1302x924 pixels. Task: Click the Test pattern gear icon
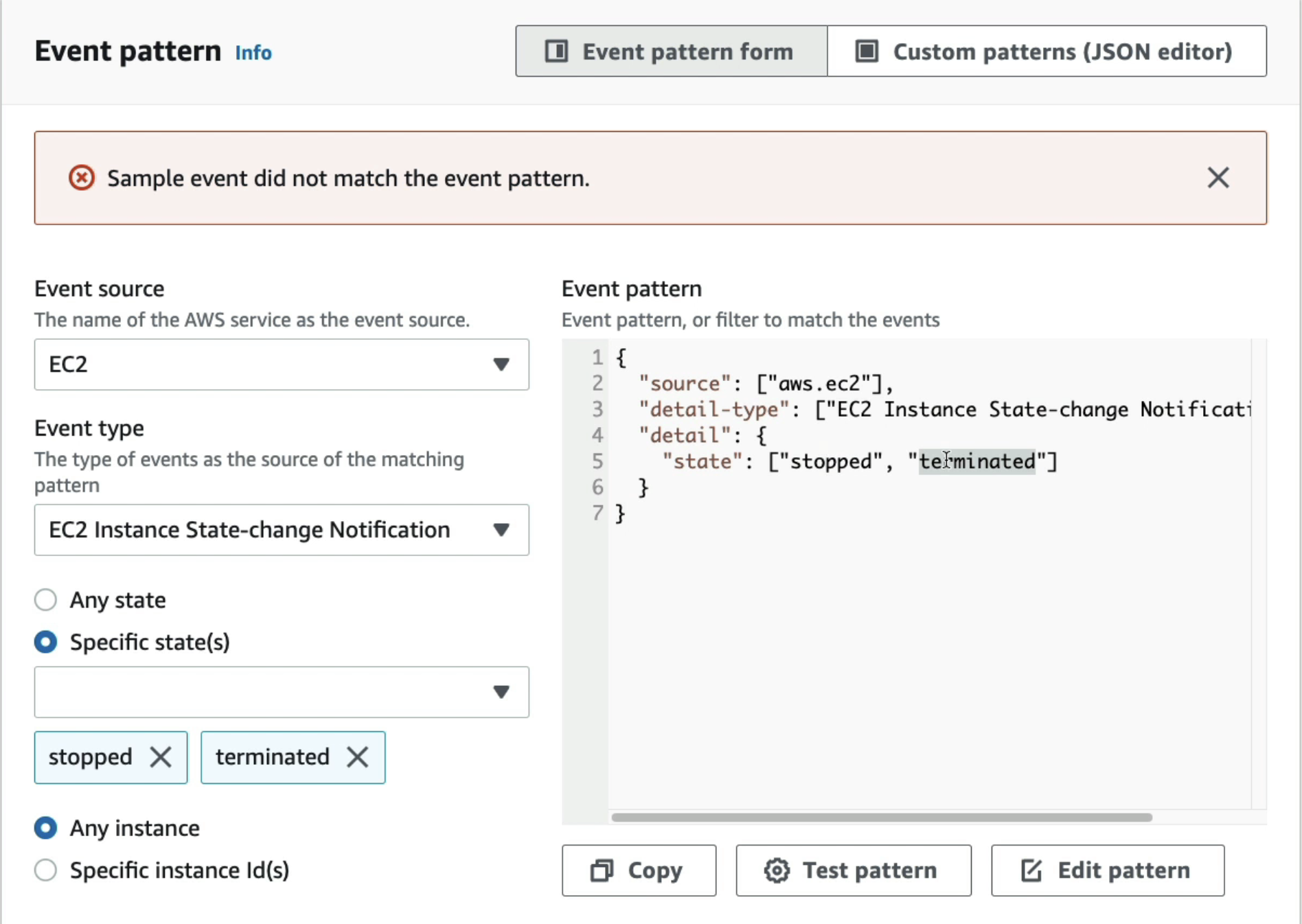click(x=777, y=870)
